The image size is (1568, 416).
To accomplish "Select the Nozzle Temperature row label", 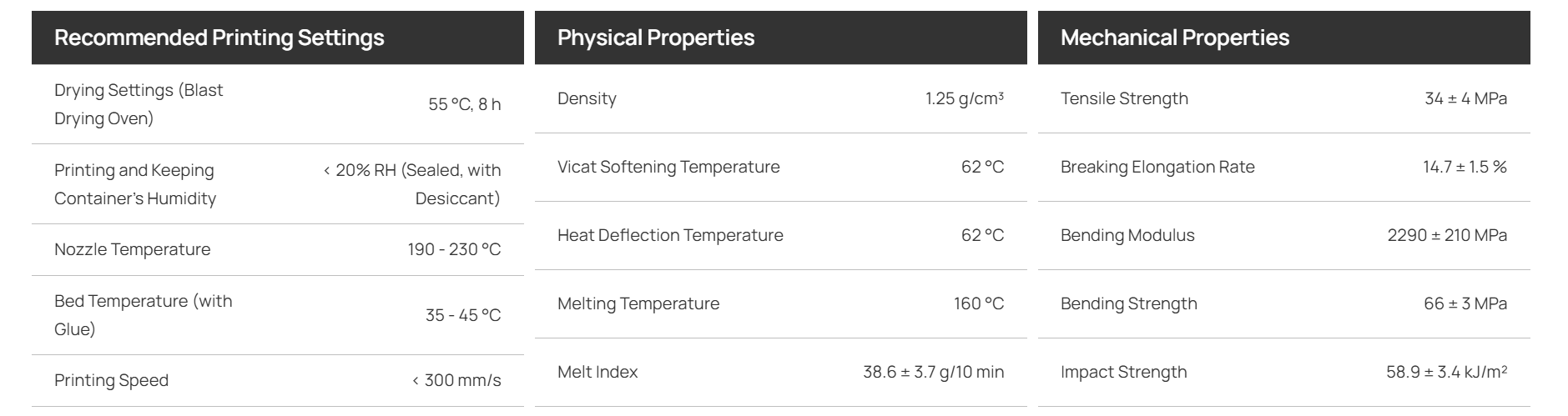I will point(132,249).
